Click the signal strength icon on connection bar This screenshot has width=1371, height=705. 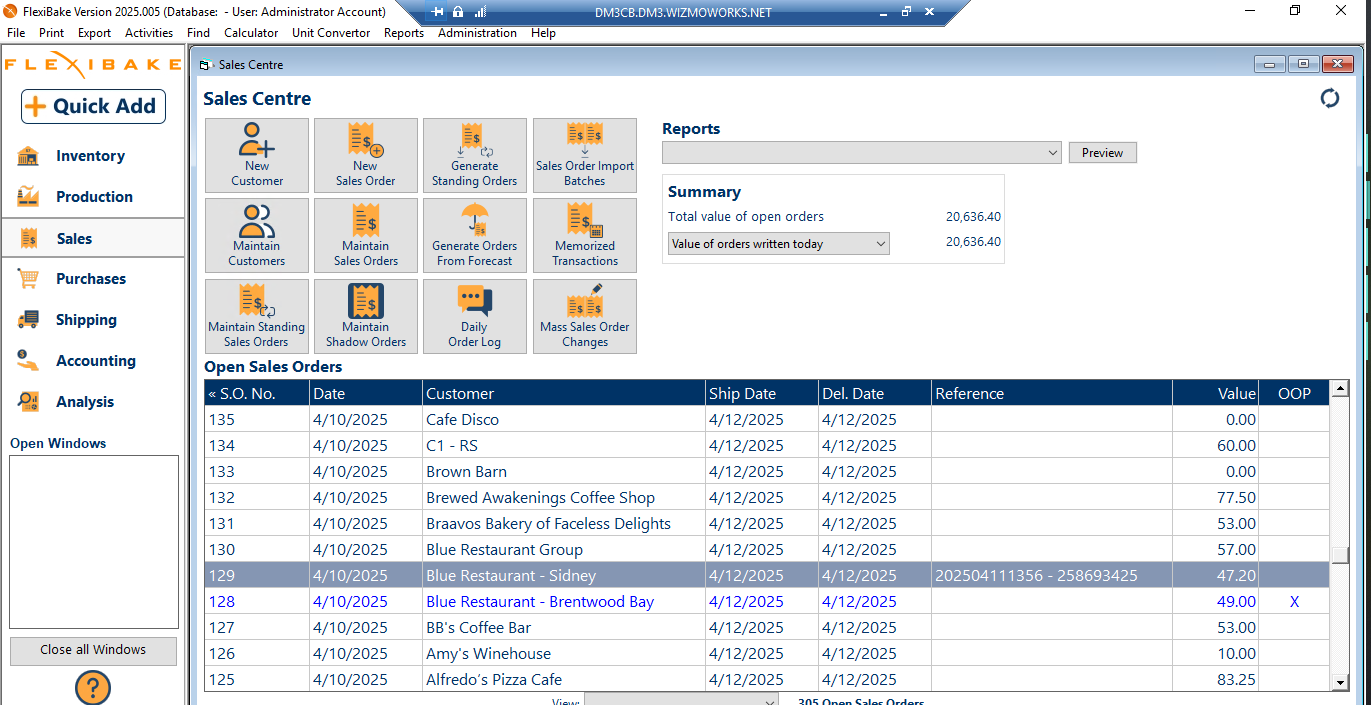(x=480, y=12)
